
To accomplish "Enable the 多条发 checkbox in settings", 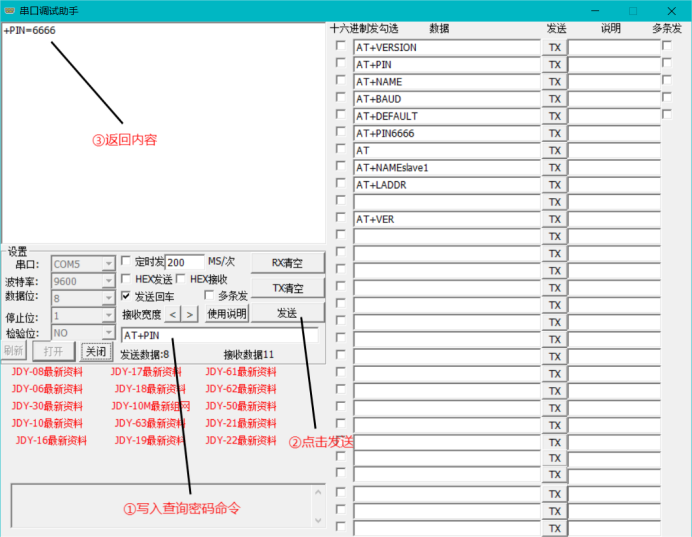I will click(x=209, y=295).
